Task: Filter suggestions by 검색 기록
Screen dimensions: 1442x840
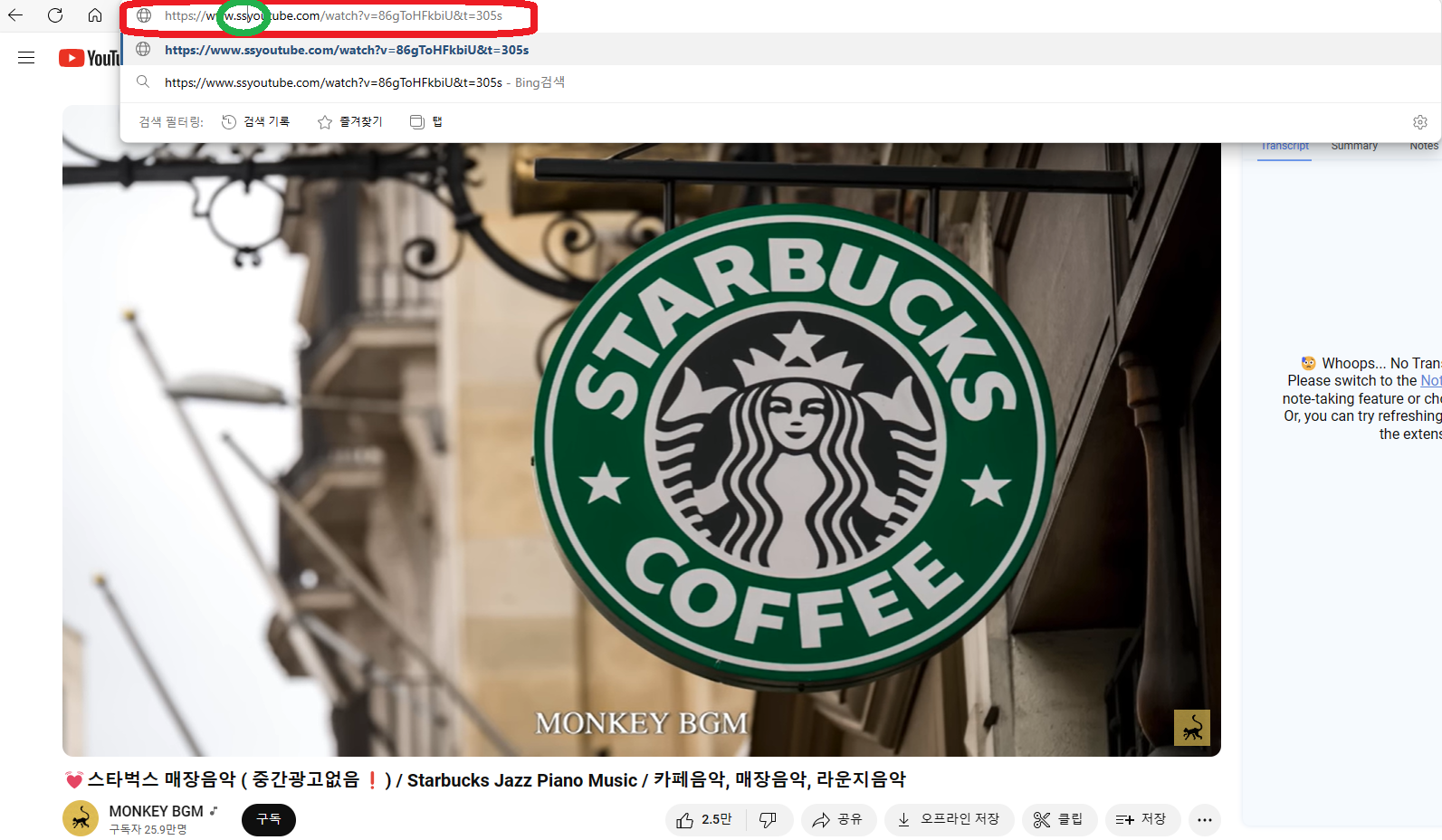Action: pos(256,121)
